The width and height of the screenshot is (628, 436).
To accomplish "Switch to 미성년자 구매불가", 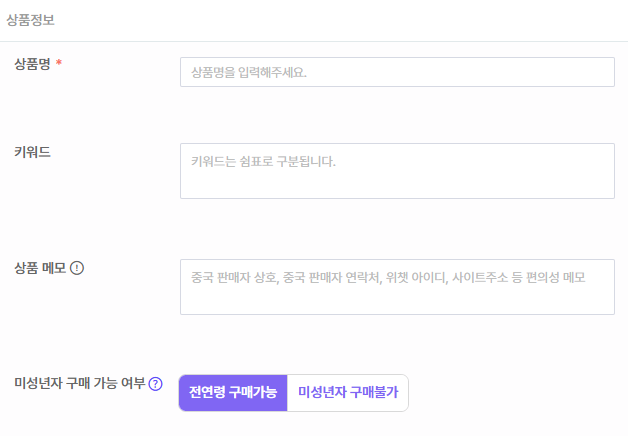I will coord(347,392).
